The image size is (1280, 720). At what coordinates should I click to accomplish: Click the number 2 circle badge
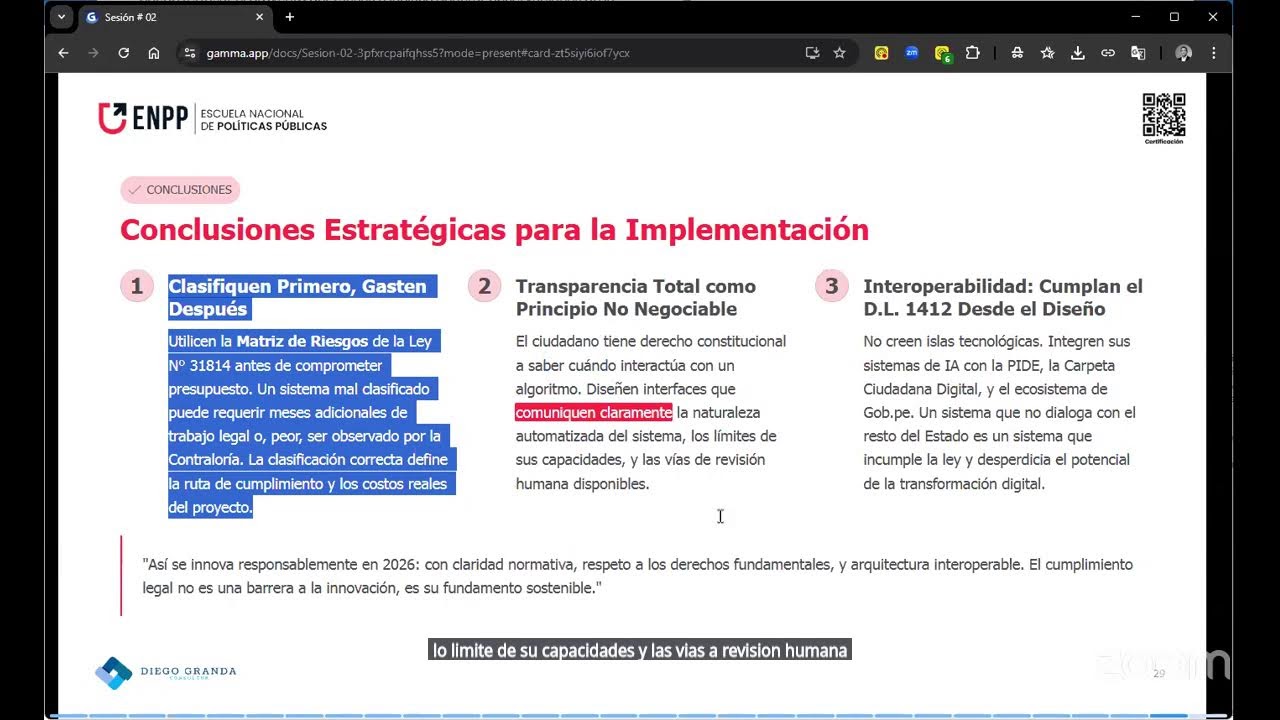click(484, 287)
